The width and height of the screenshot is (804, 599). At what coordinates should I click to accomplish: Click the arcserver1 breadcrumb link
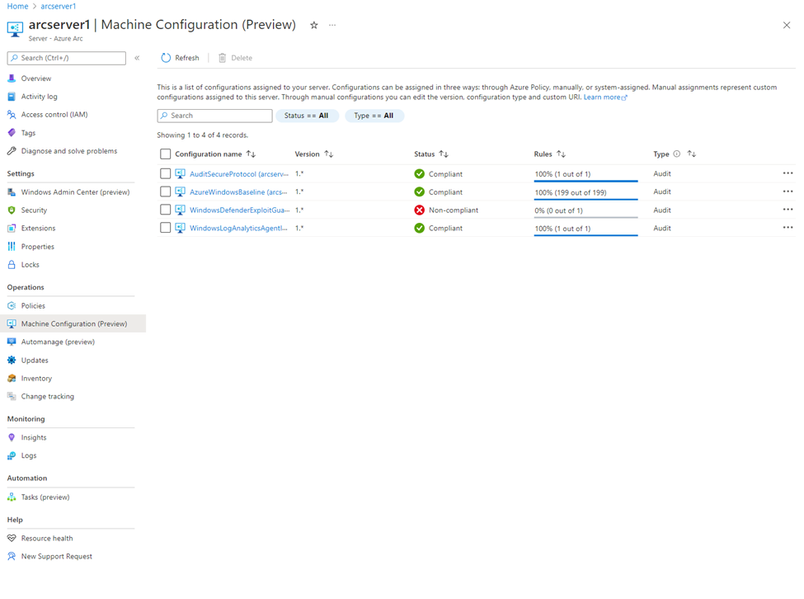(x=58, y=6)
